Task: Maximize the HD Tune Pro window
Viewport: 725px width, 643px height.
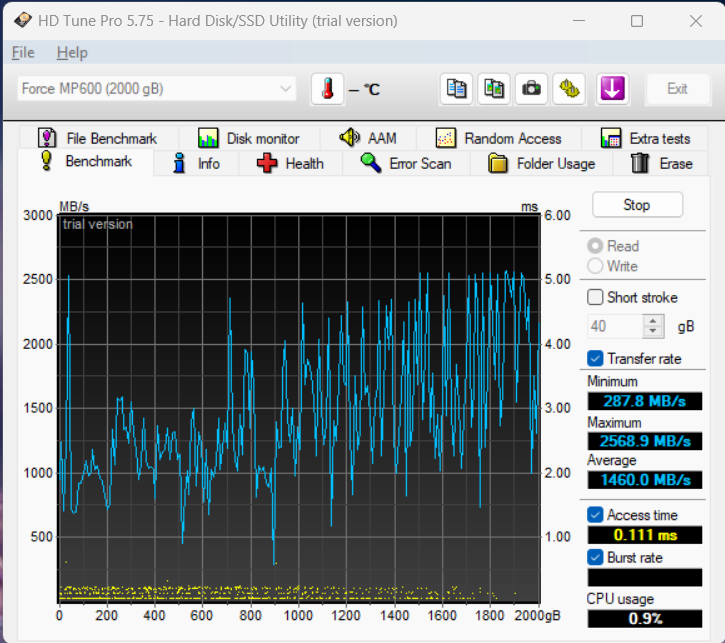Action: 637,21
